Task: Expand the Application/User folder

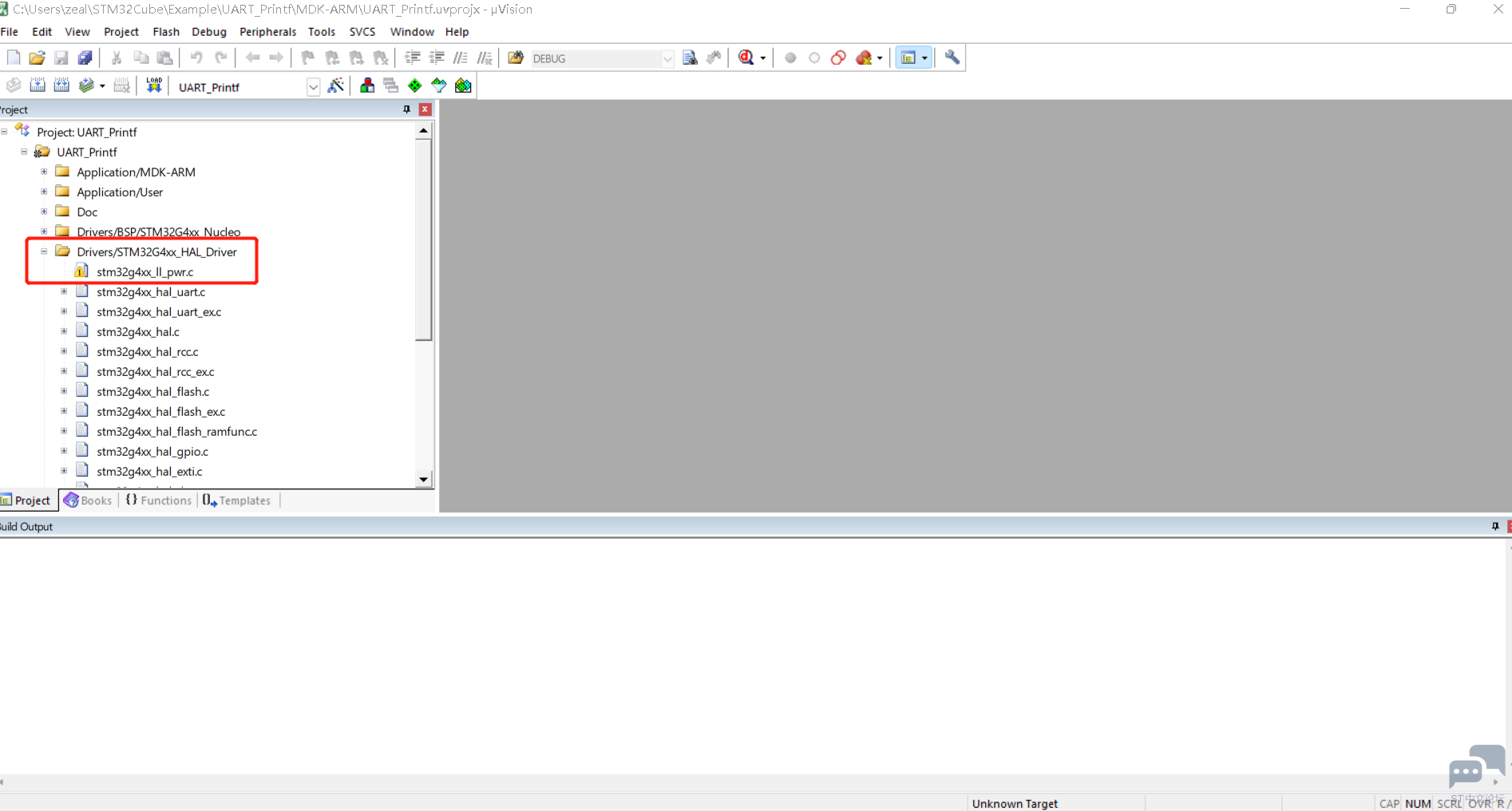Action: [44, 192]
